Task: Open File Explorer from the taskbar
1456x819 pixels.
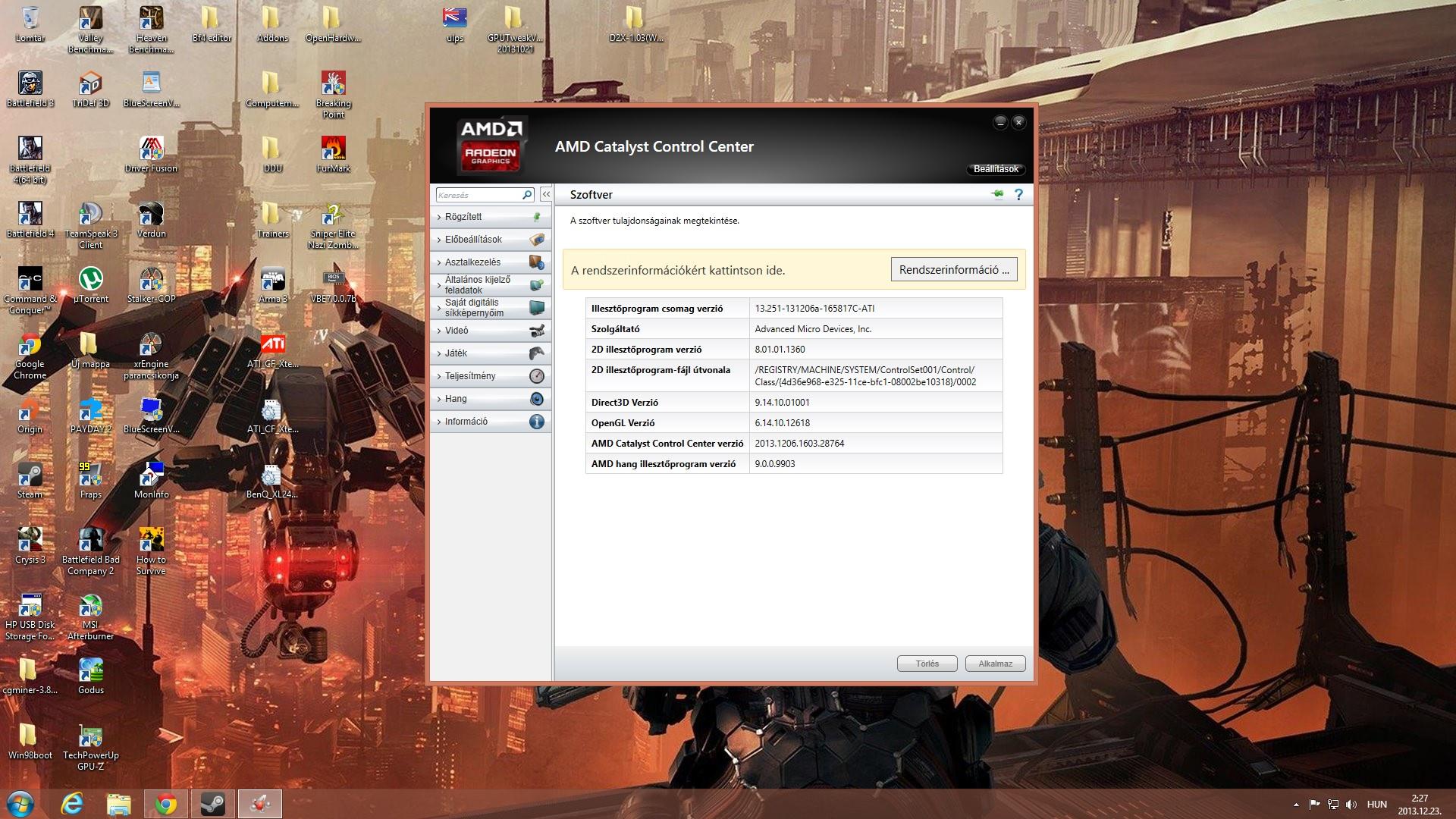Action: [x=119, y=804]
